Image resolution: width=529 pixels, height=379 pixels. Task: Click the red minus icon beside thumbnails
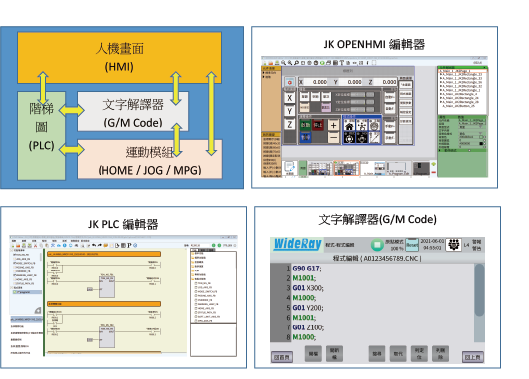coord(434,172)
